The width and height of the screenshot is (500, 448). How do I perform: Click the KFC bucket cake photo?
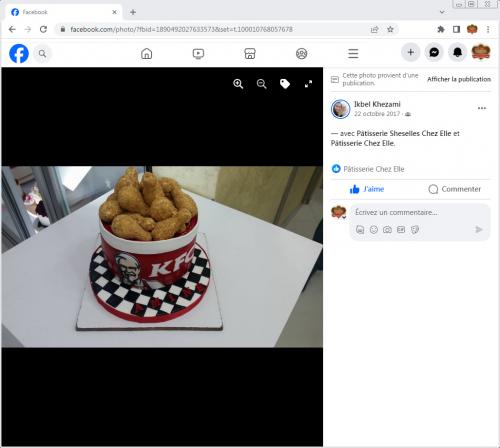[x=162, y=257]
